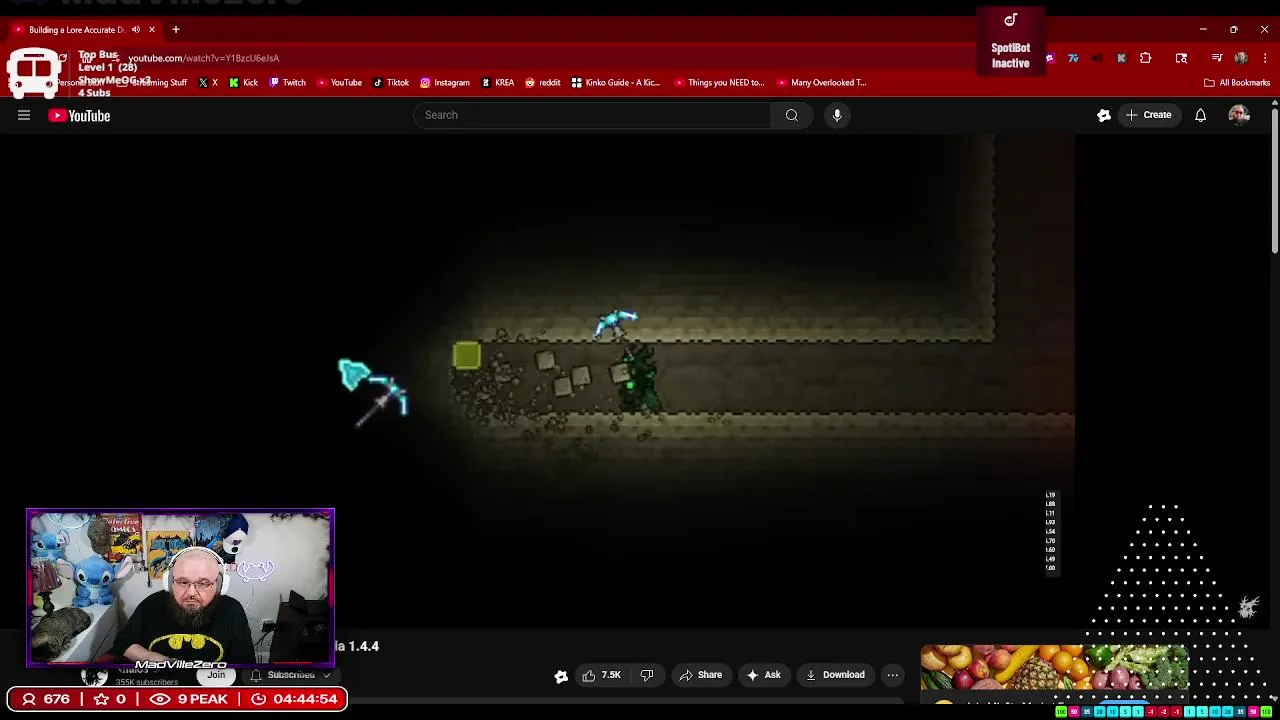
Task: Open the Many Overlooked T... bookmark
Action: 821,83
